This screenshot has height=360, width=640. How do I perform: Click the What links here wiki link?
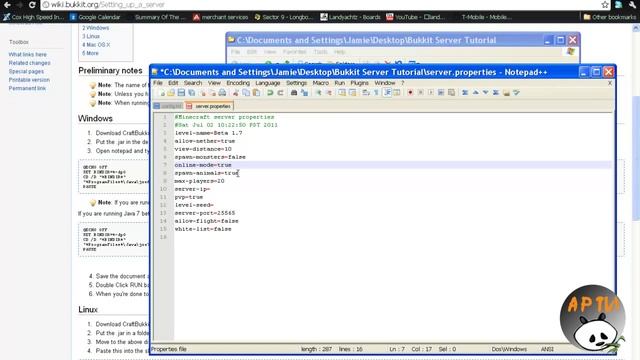[28, 55]
